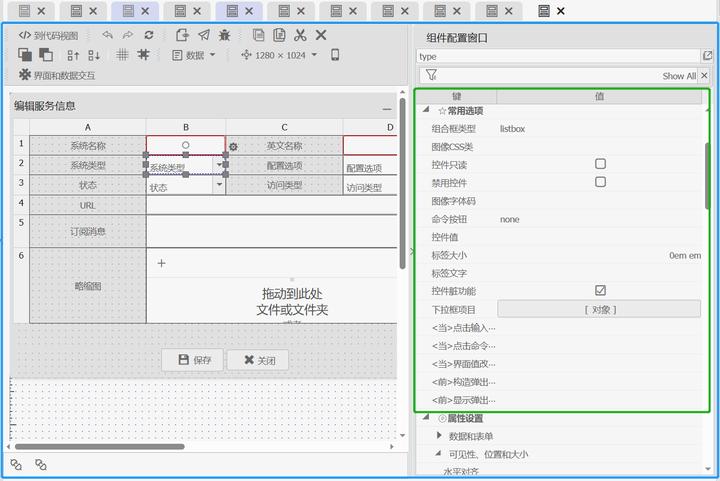Click the plus sign in the 略缩图 row
Viewport: 720px width, 481px height.
(x=161, y=263)
